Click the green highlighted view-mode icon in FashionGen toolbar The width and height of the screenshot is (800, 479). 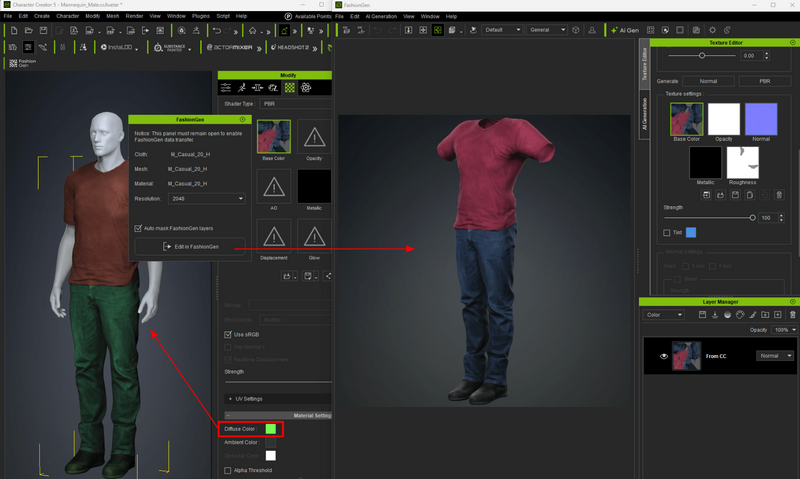click(438, 30)
